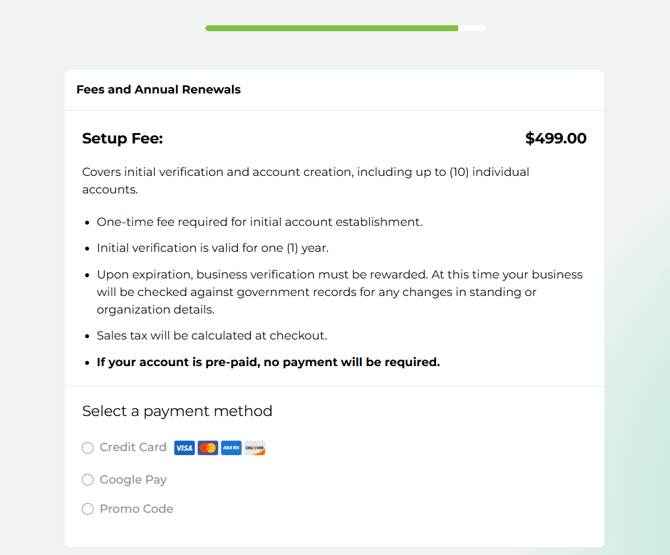Select the Credit Card radio button
670x555 pixels.
88,448
